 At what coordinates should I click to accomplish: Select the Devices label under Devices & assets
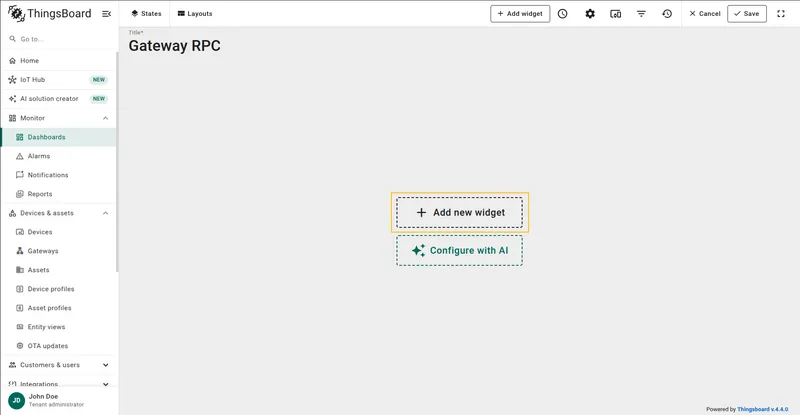point(40,232)
